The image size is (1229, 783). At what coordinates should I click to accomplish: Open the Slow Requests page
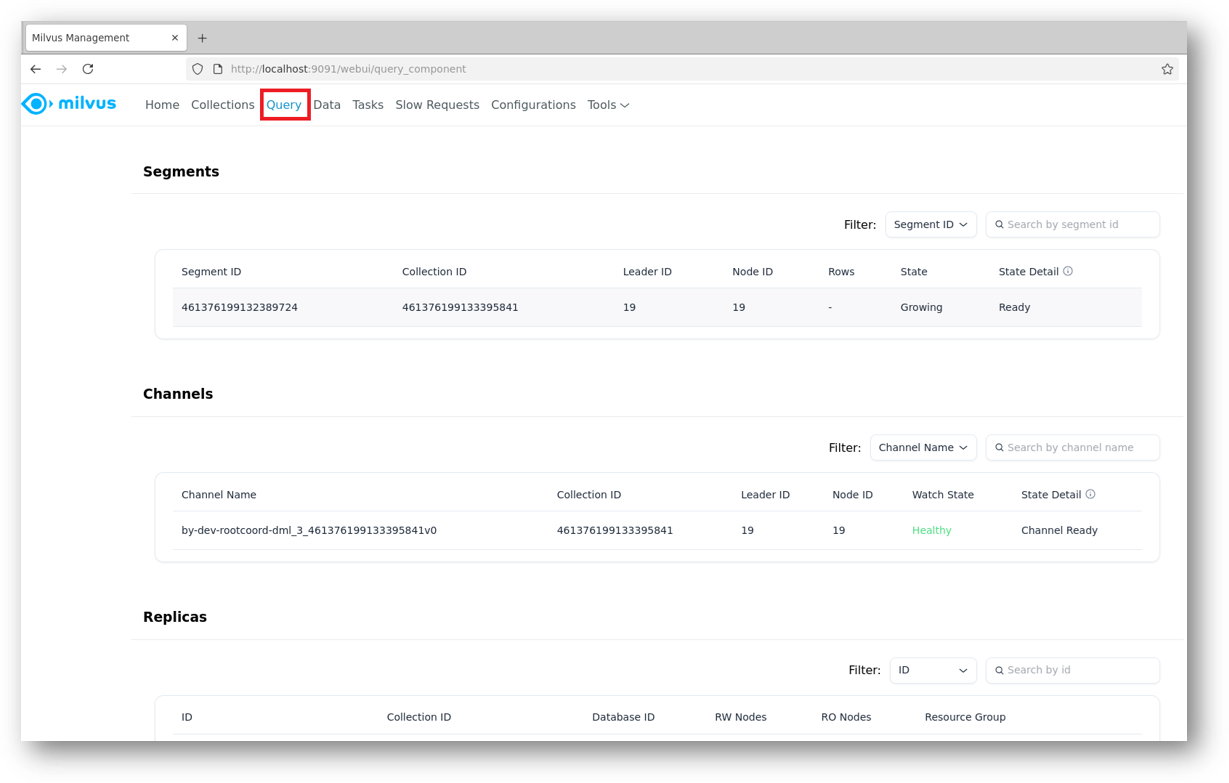(x=437, y=105)
